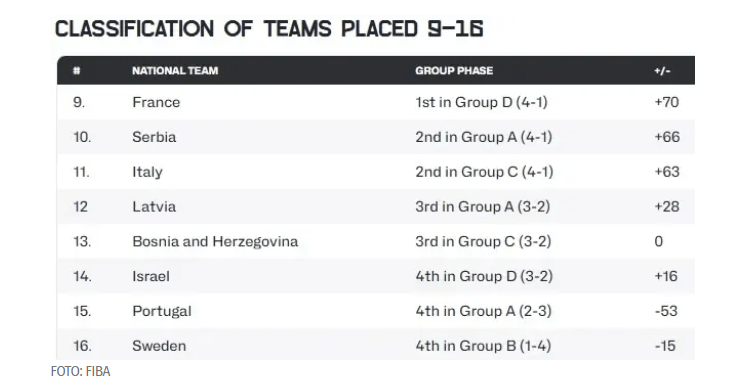
Task: Select Israel in the classification table
Action: tap(151, 277)
